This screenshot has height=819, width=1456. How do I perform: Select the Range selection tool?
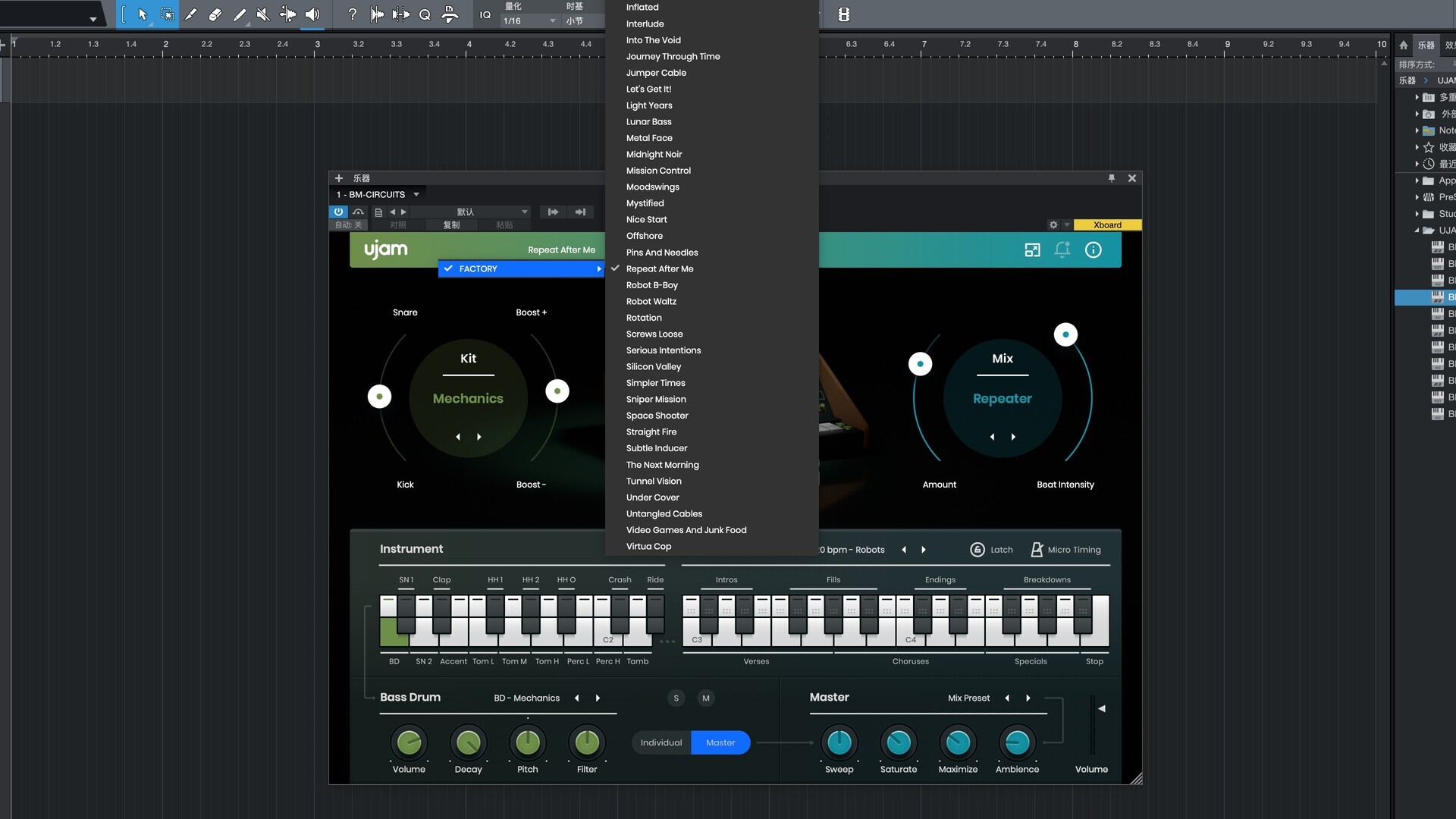coord(167,14)
